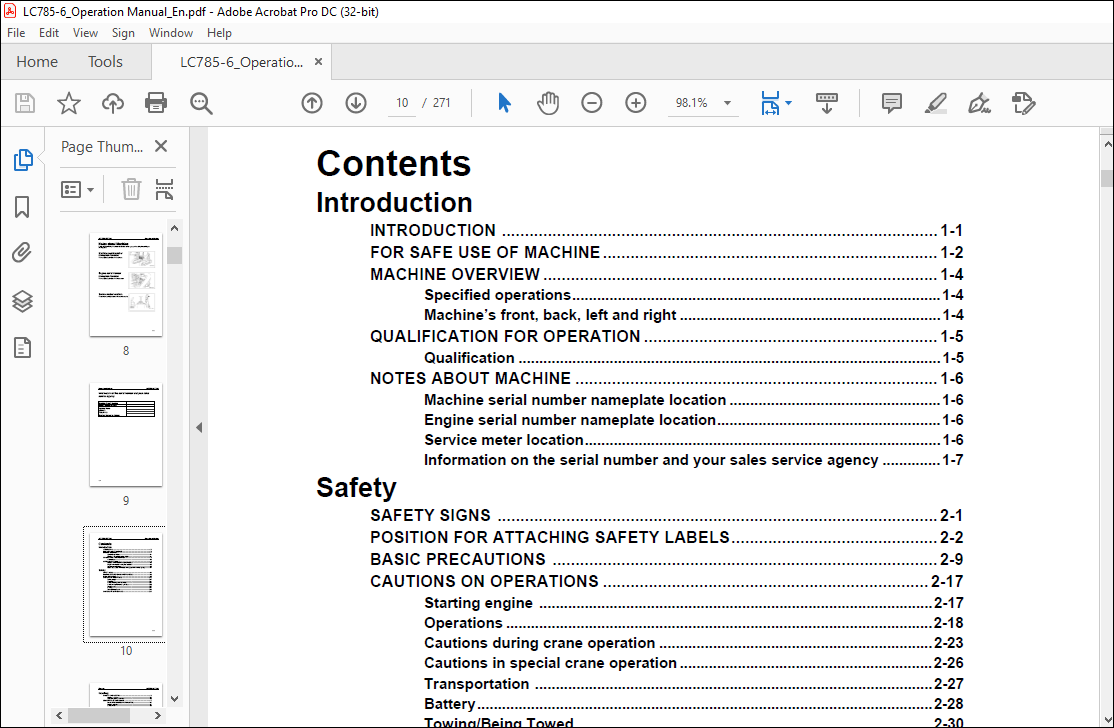Image resolution: width=1114 pixels, height=728 pixels.
Task: Upload the file to cloud storage
Action: tap(112, 103)
